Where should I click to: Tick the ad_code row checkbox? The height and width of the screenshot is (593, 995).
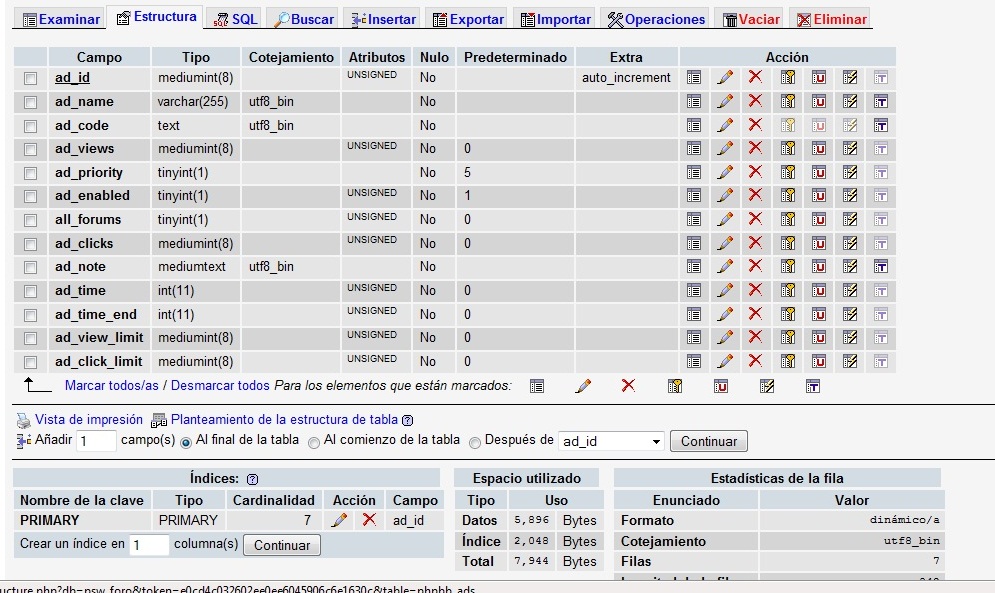(x=30, y=126)
